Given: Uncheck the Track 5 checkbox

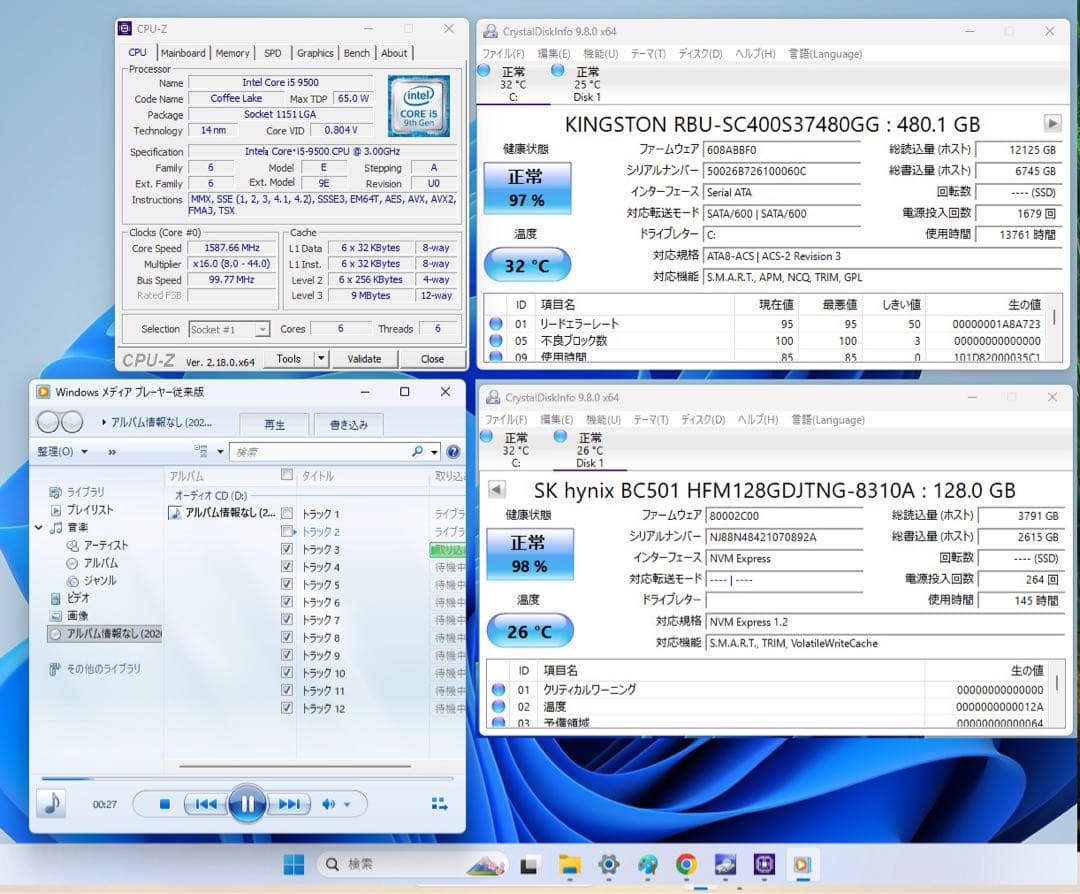Looking at the screenshot, I should point(287,584).
